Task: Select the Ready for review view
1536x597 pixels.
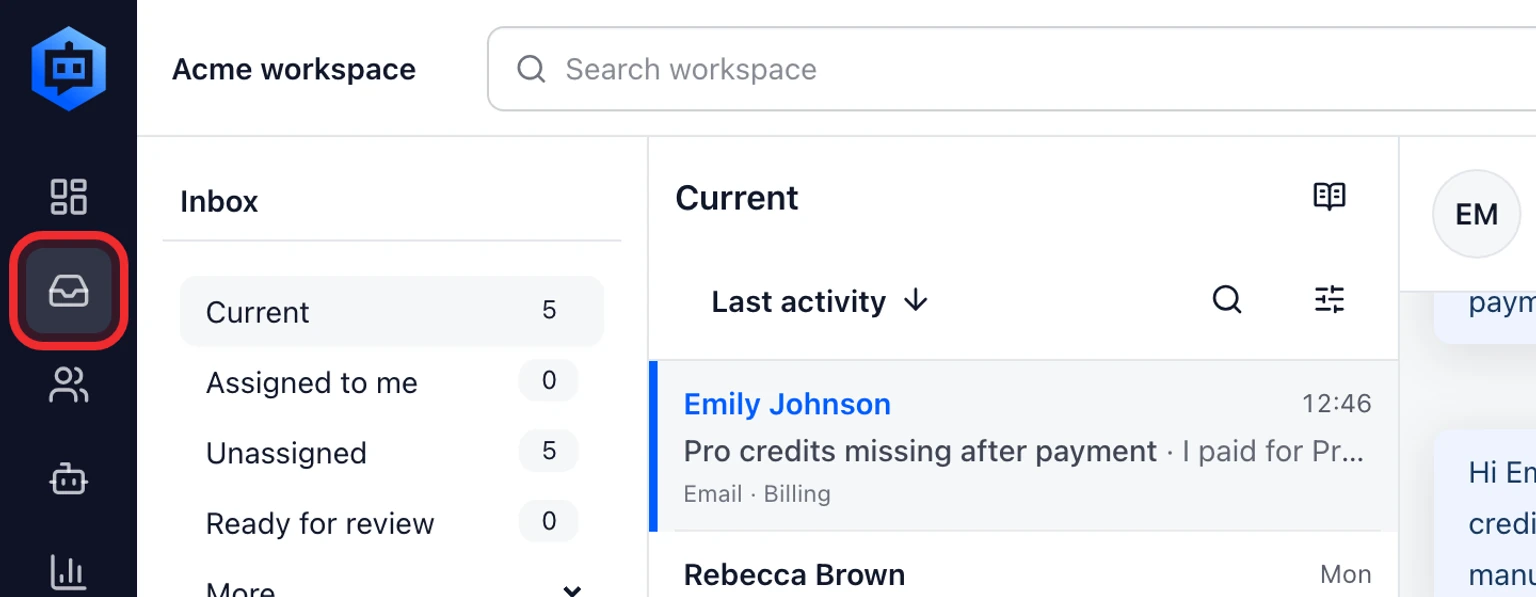Action: [x=392, y=522]
